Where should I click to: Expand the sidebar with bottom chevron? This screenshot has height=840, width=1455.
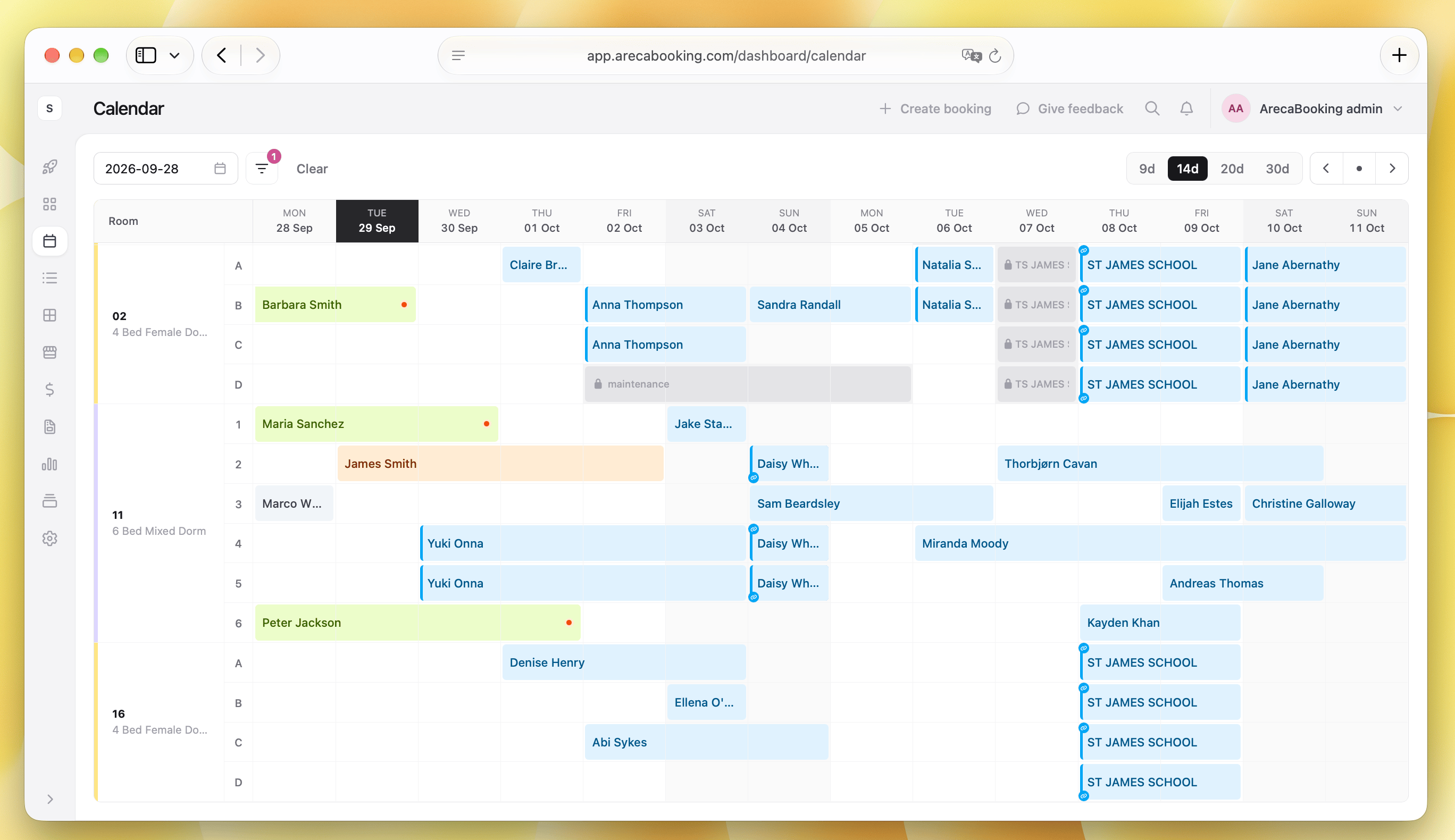click(x=50, y=799)
